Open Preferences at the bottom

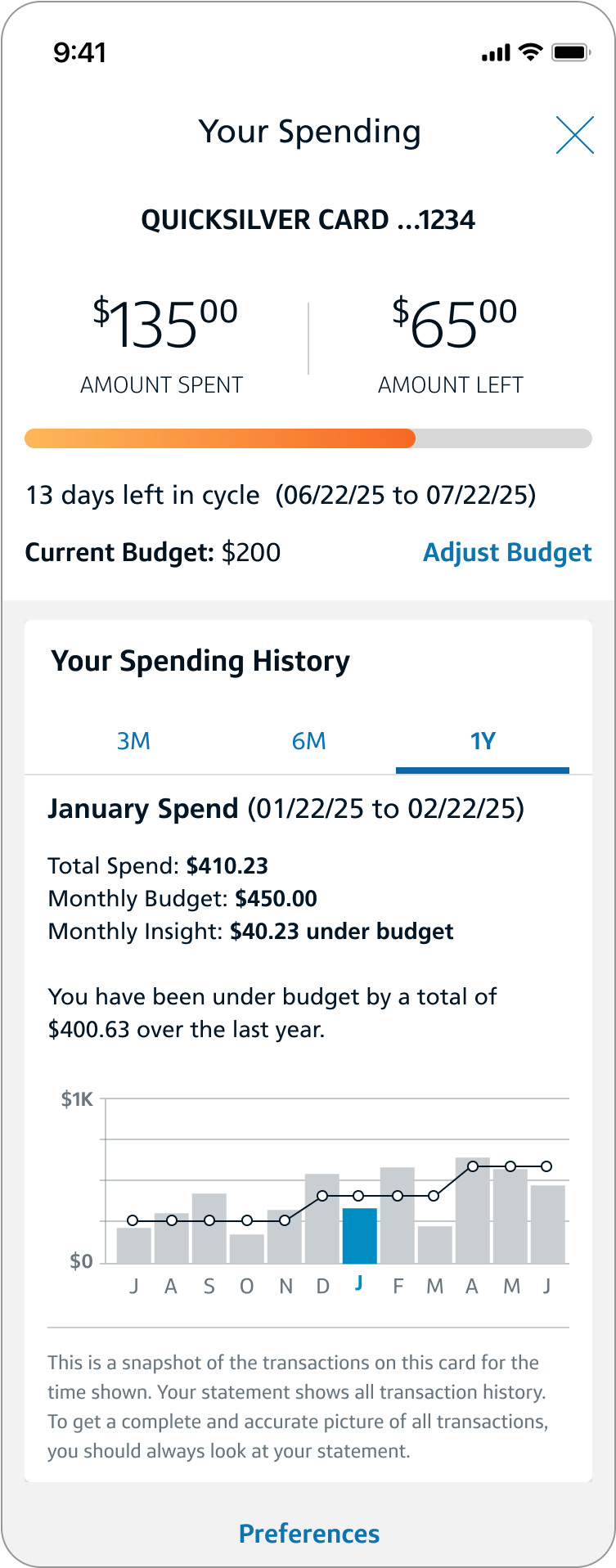pos(308,1534)
